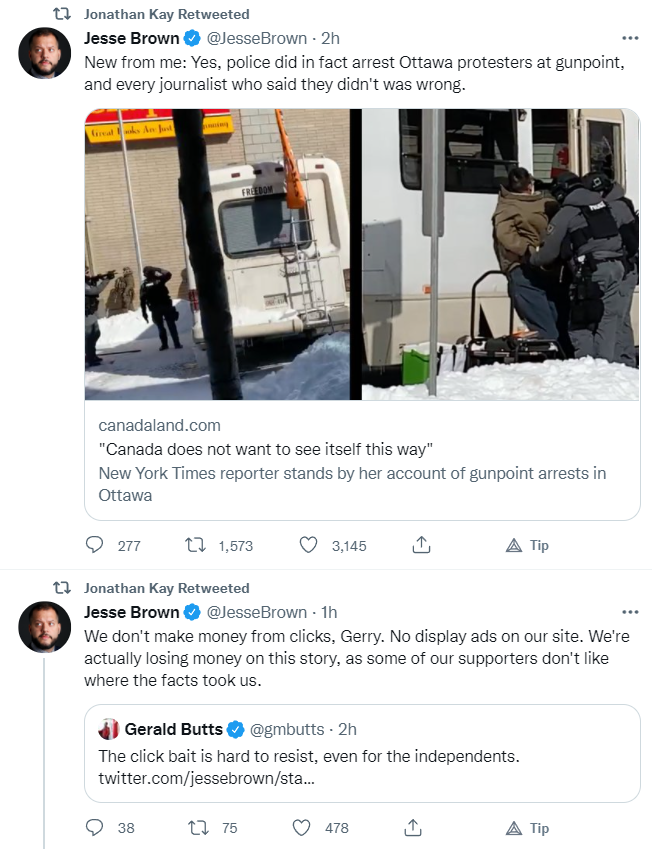This screenshot has height=849, width=652.
Task: Open Gerald Butts quoted tweet
Action: [362, 754]
